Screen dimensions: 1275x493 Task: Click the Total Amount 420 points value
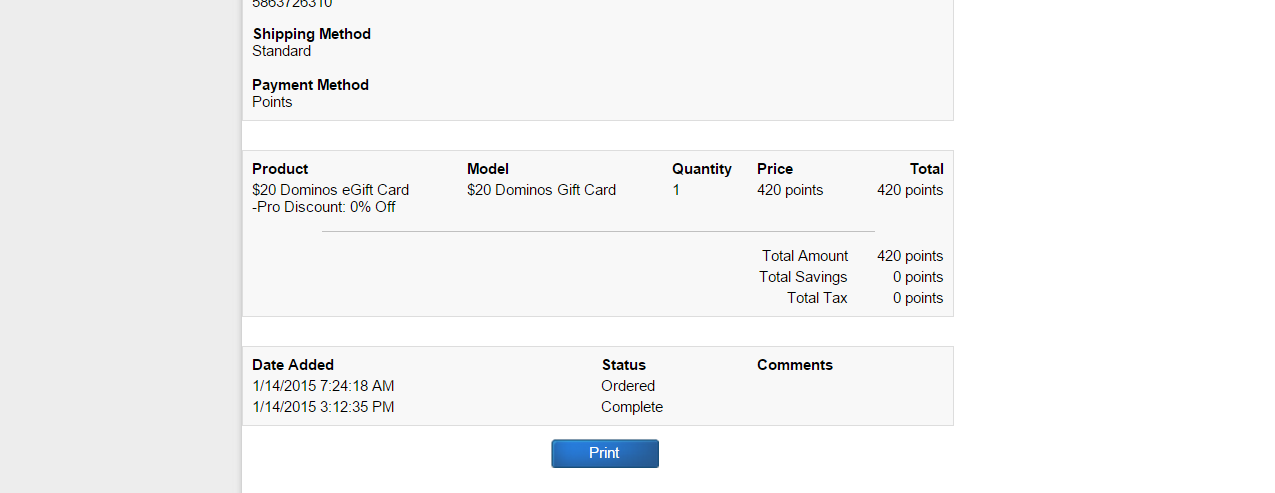tap(910, 256)
